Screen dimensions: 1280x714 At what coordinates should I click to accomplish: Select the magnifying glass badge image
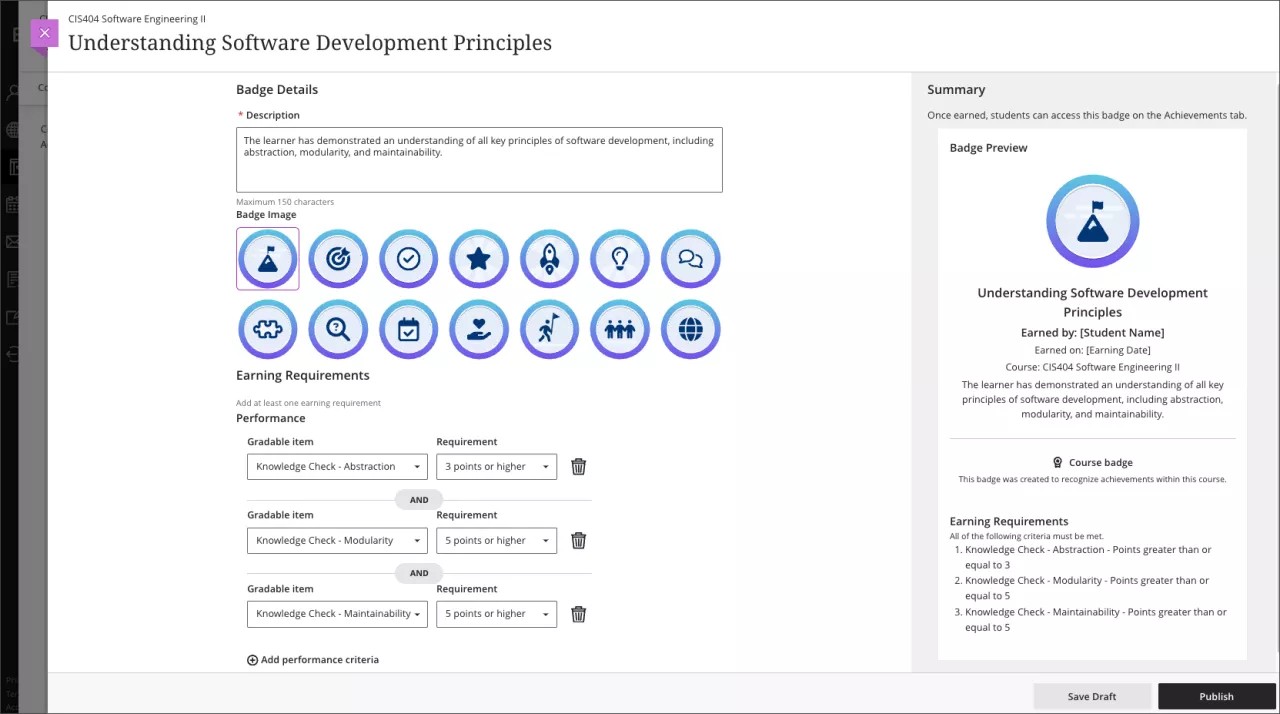click(338, 329)
